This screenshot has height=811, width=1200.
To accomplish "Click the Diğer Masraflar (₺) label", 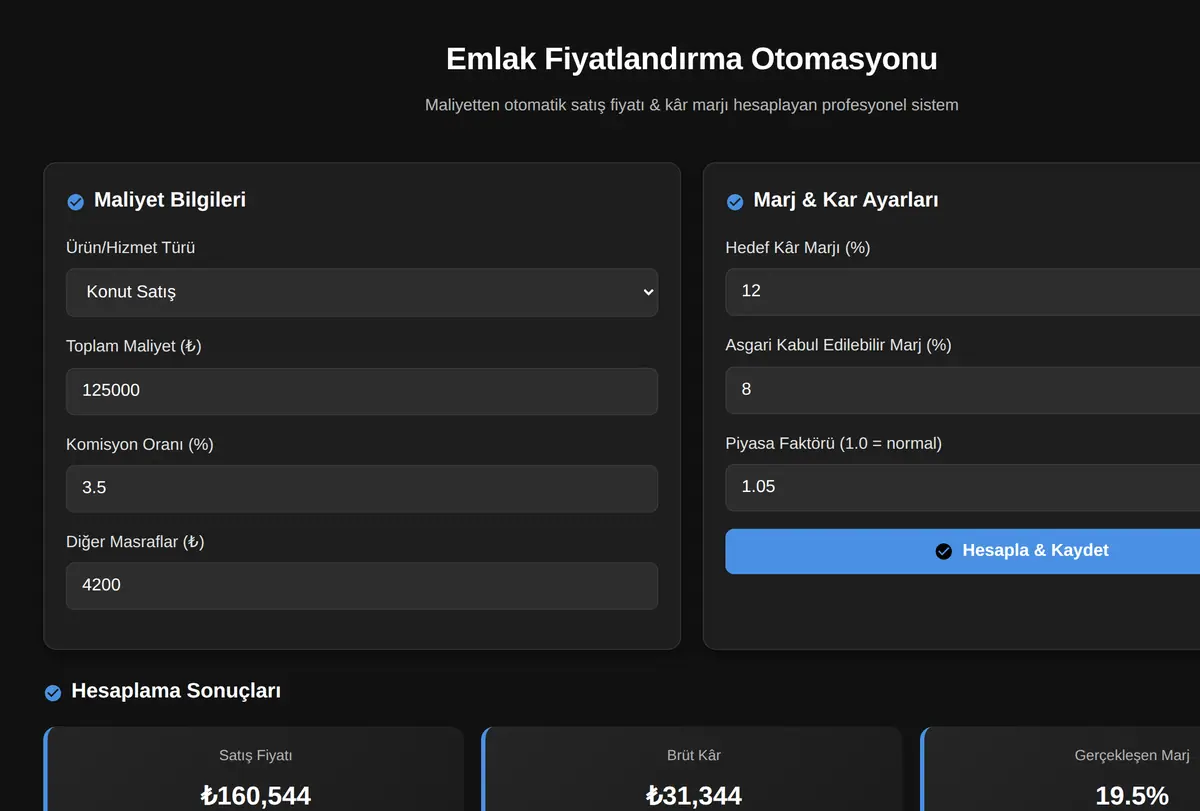I will point(135,542).
